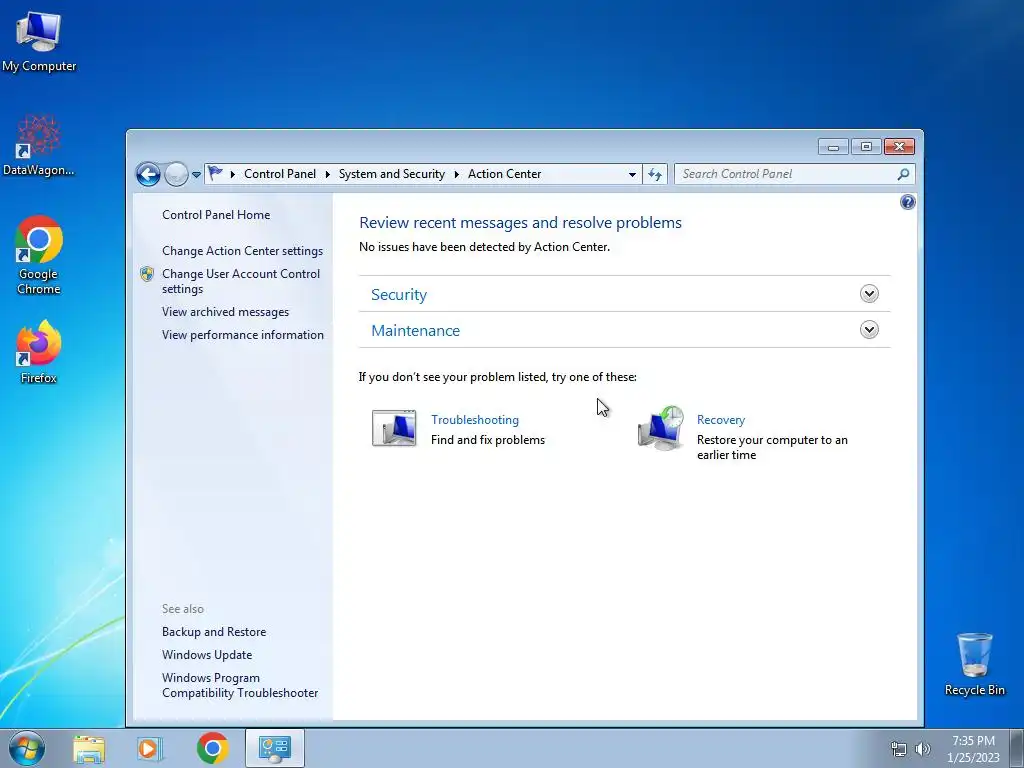1024x768 pixels.
Task: Click the UAC shield icon
Action: [147, 274]
